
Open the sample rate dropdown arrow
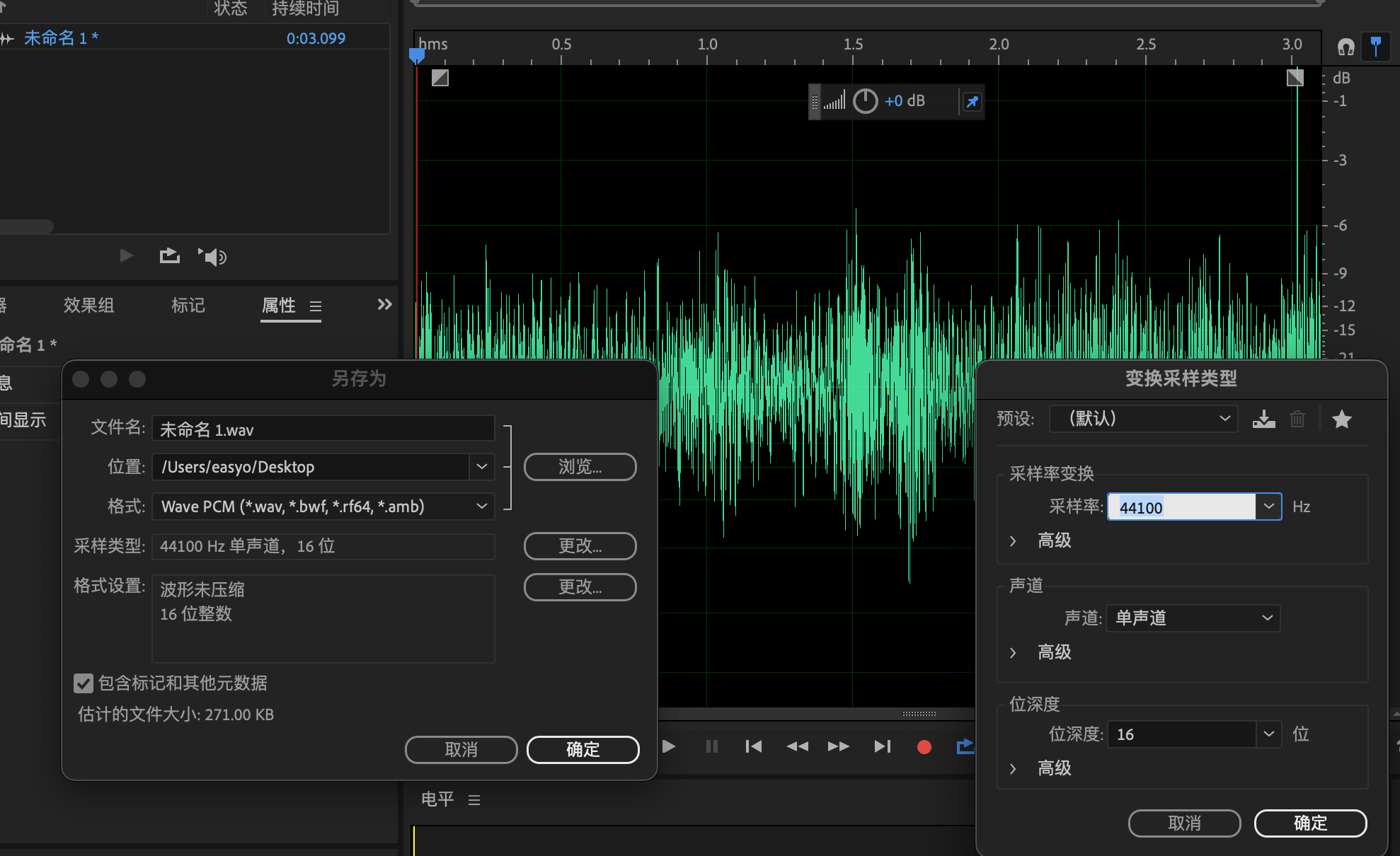click(x=1268, y=507)
